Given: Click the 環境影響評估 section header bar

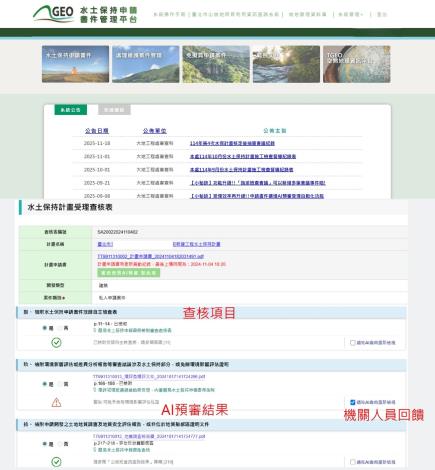Looking at the screenshot, I should point(211,365).
